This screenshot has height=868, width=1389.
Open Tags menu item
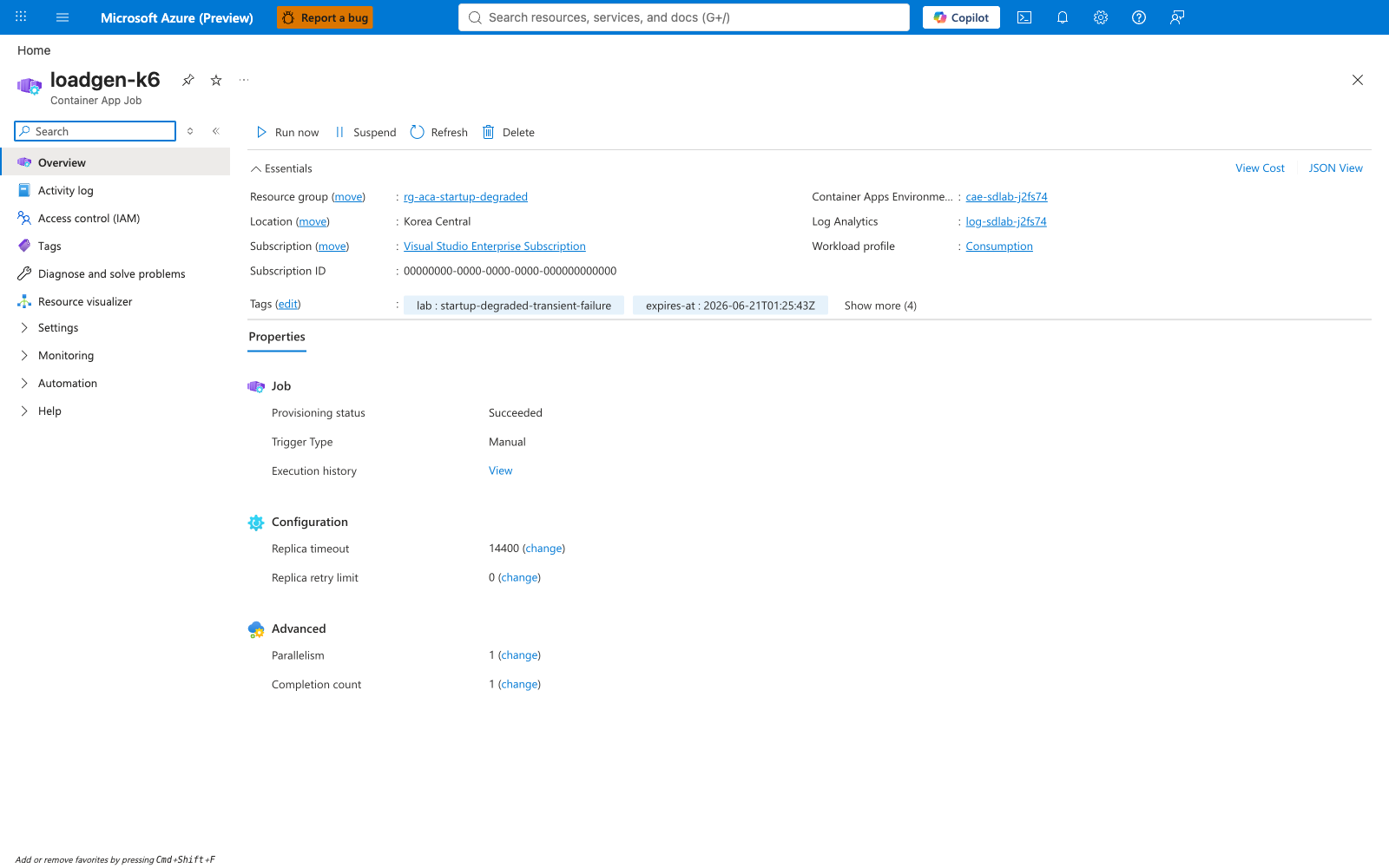pyautogui.click(x=115, y=246)
